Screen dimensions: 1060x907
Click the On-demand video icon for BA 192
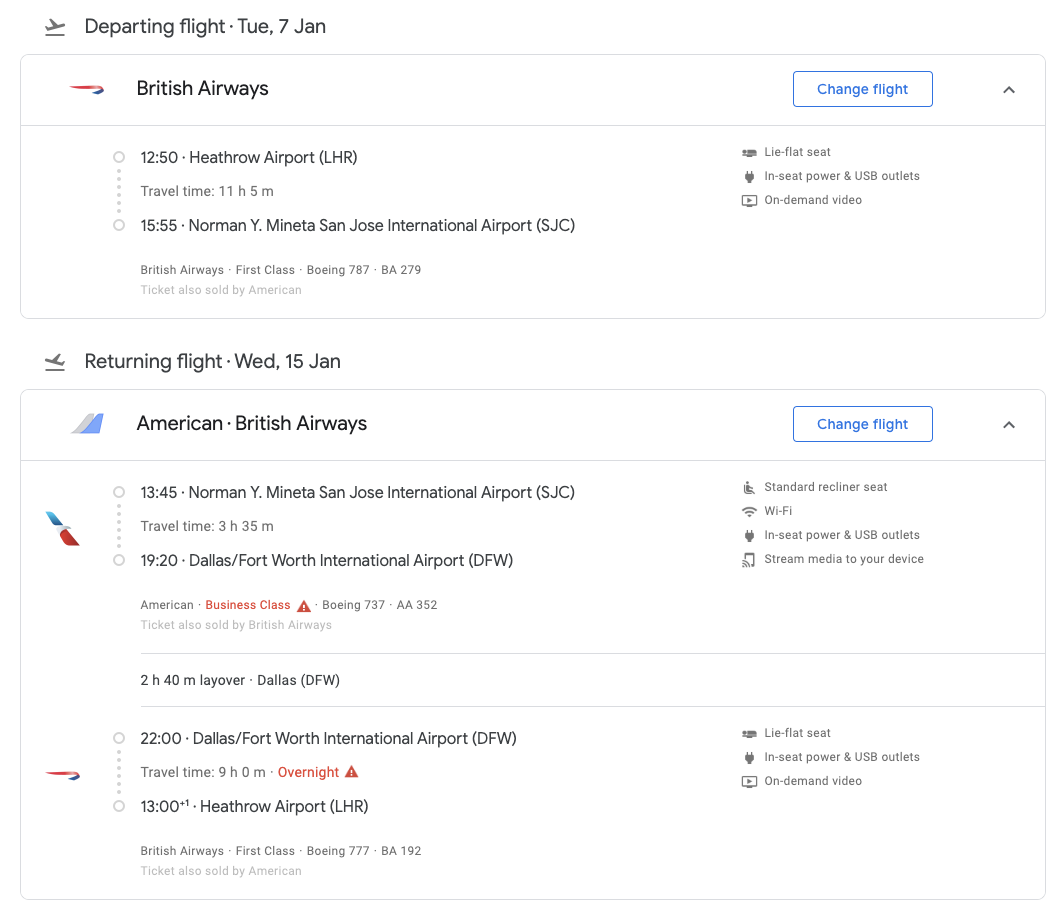(749, 782)
